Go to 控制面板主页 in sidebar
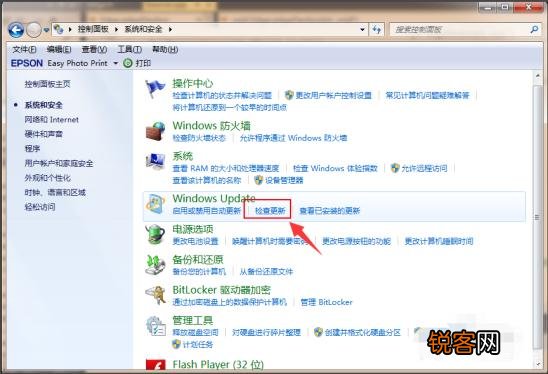The width and height of the screenshot is (548, 374). 48,84
